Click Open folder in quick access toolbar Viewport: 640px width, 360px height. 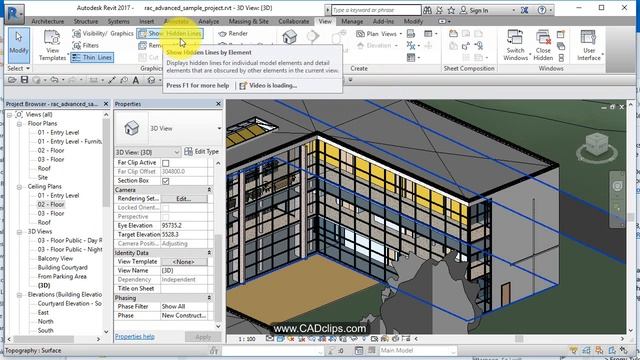(12, 80)
